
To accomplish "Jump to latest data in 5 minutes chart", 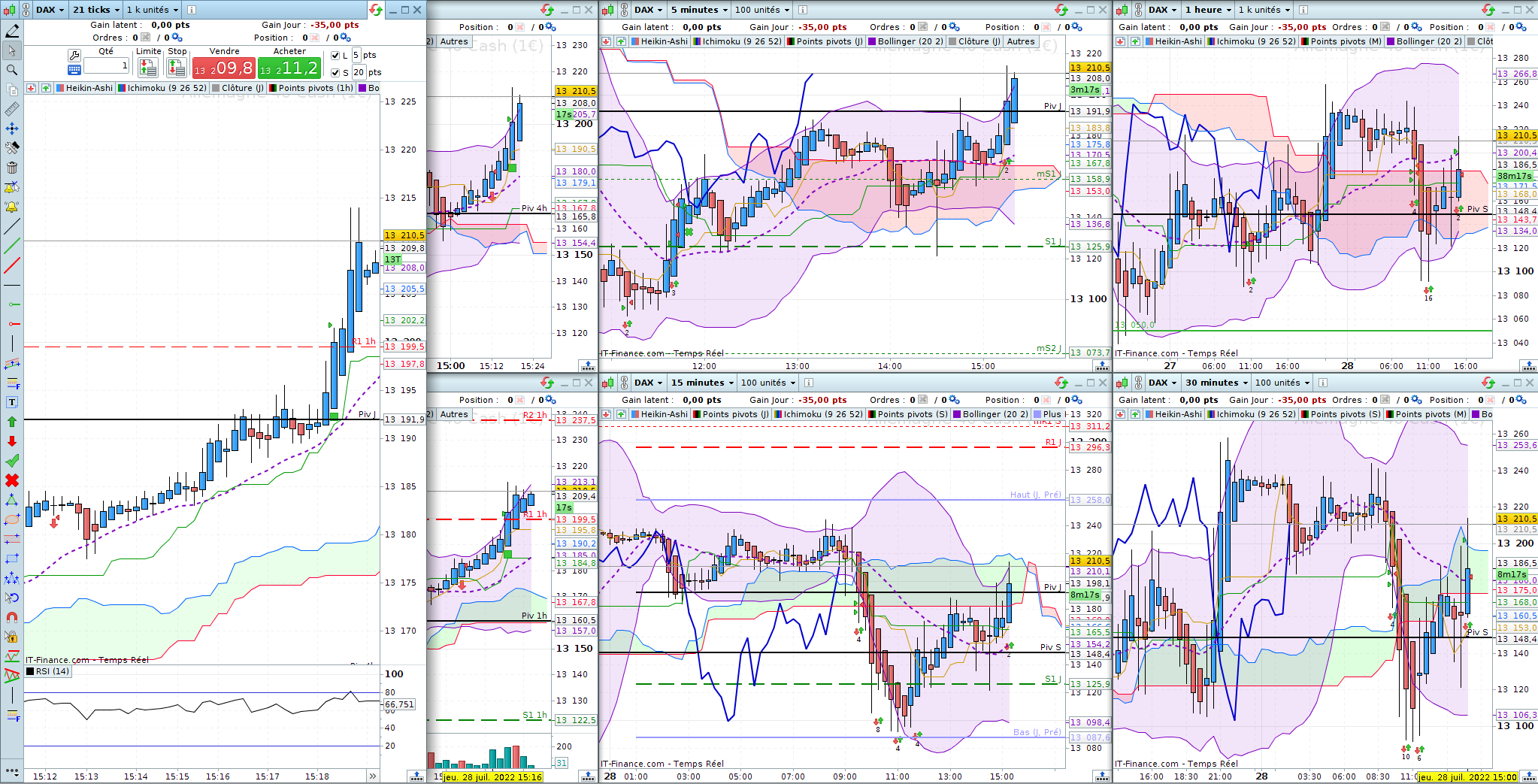I will click(x=1102, y=365).
